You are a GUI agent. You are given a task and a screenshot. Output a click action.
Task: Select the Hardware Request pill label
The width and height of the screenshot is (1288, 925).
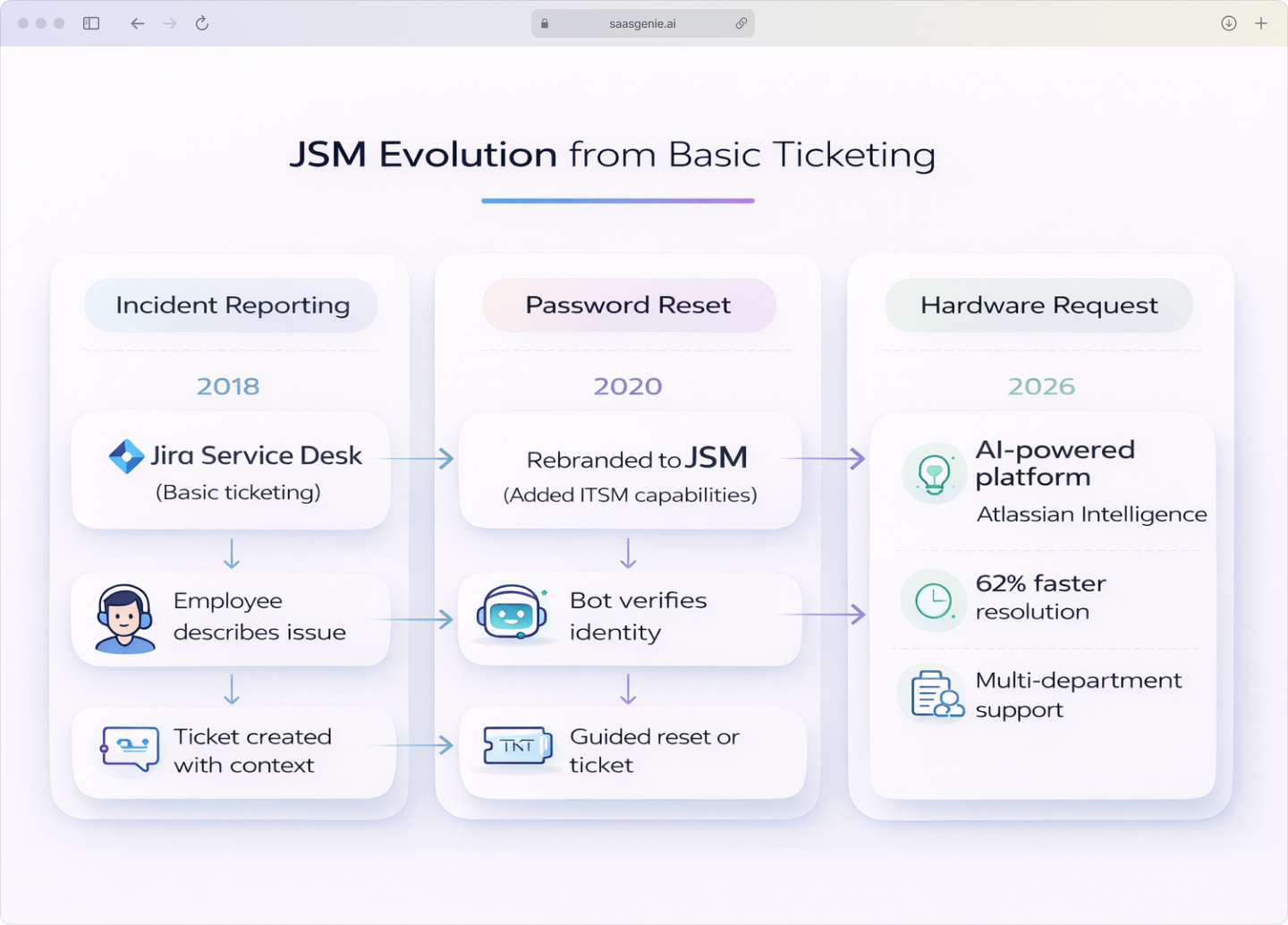1039,305
